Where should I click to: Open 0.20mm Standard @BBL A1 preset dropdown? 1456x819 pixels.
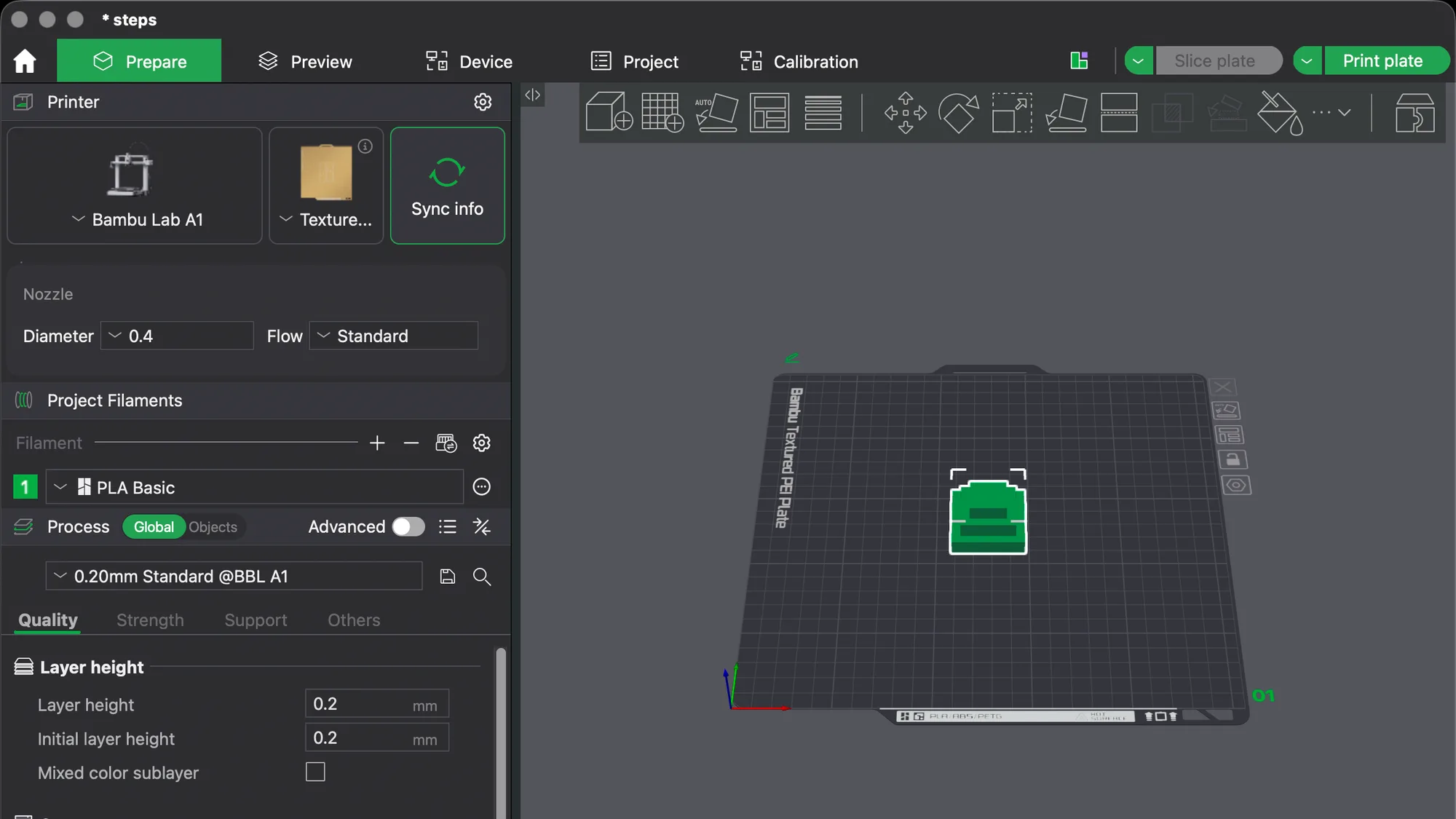234,576
